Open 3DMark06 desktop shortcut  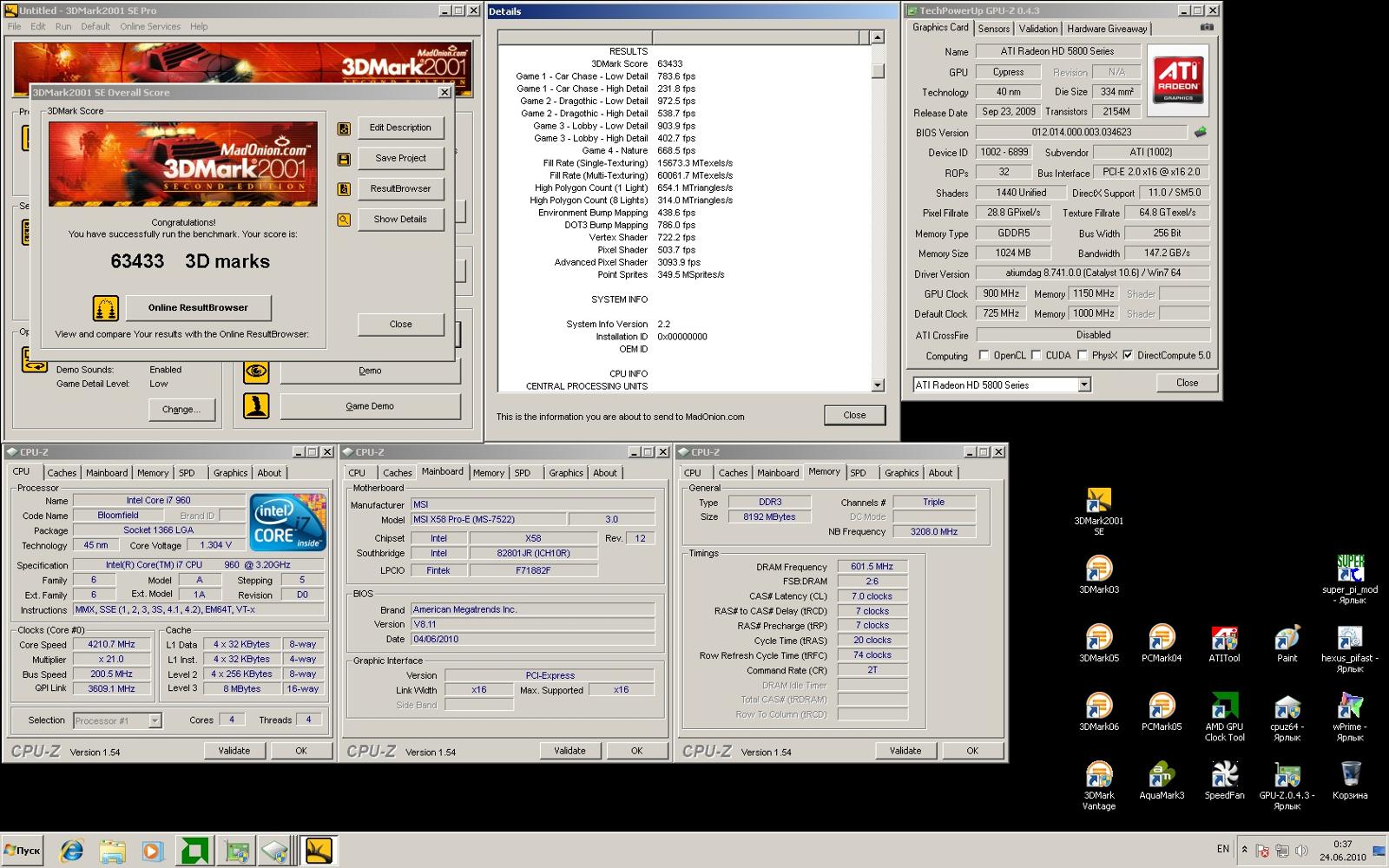click(x=1098, y=712)
